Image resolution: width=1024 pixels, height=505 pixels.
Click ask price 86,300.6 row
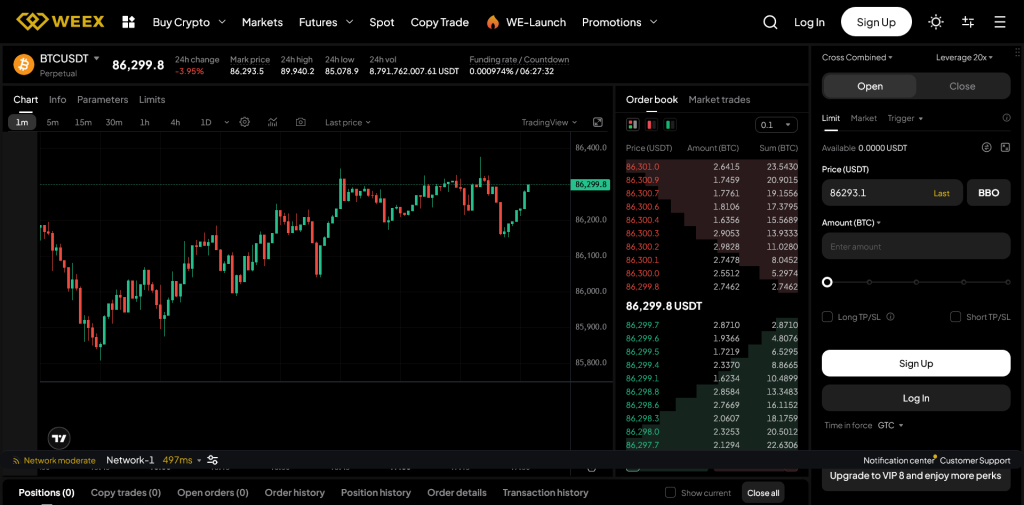(712, 206)
